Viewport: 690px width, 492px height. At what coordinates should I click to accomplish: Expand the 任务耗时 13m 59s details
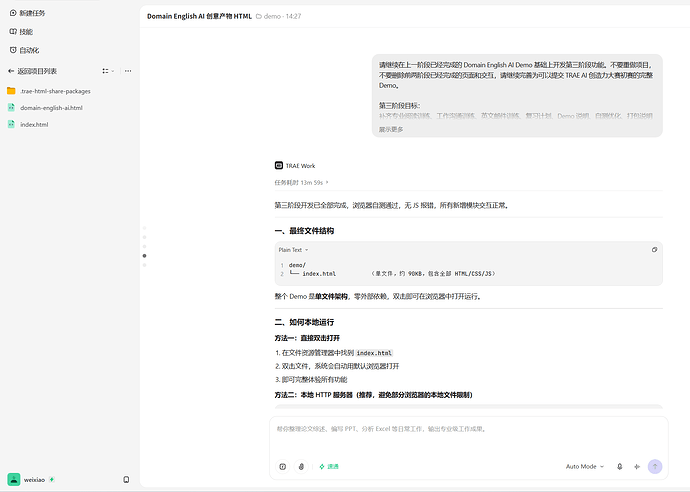[x=301, y=183]
